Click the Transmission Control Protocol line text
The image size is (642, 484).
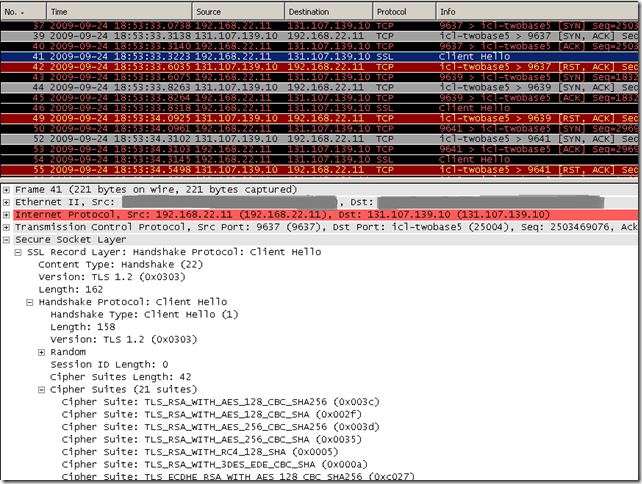coord(326,227)
